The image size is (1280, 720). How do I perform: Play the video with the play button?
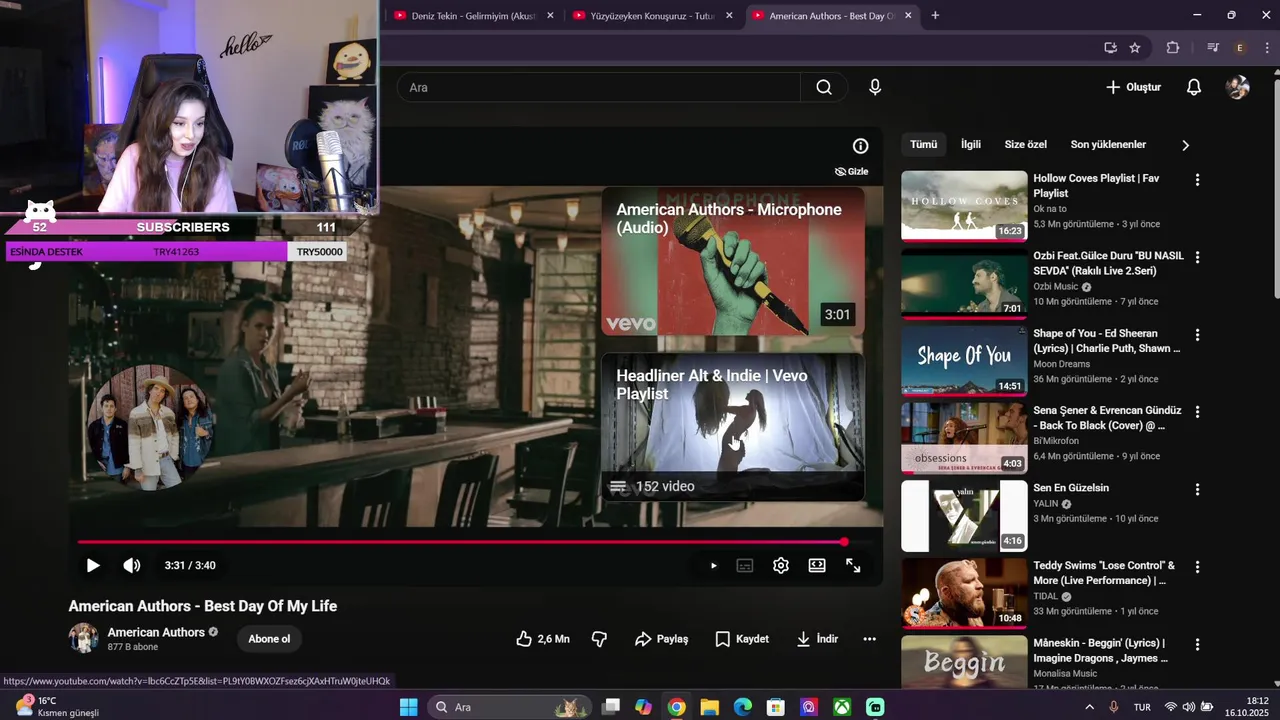pos(93,565)
